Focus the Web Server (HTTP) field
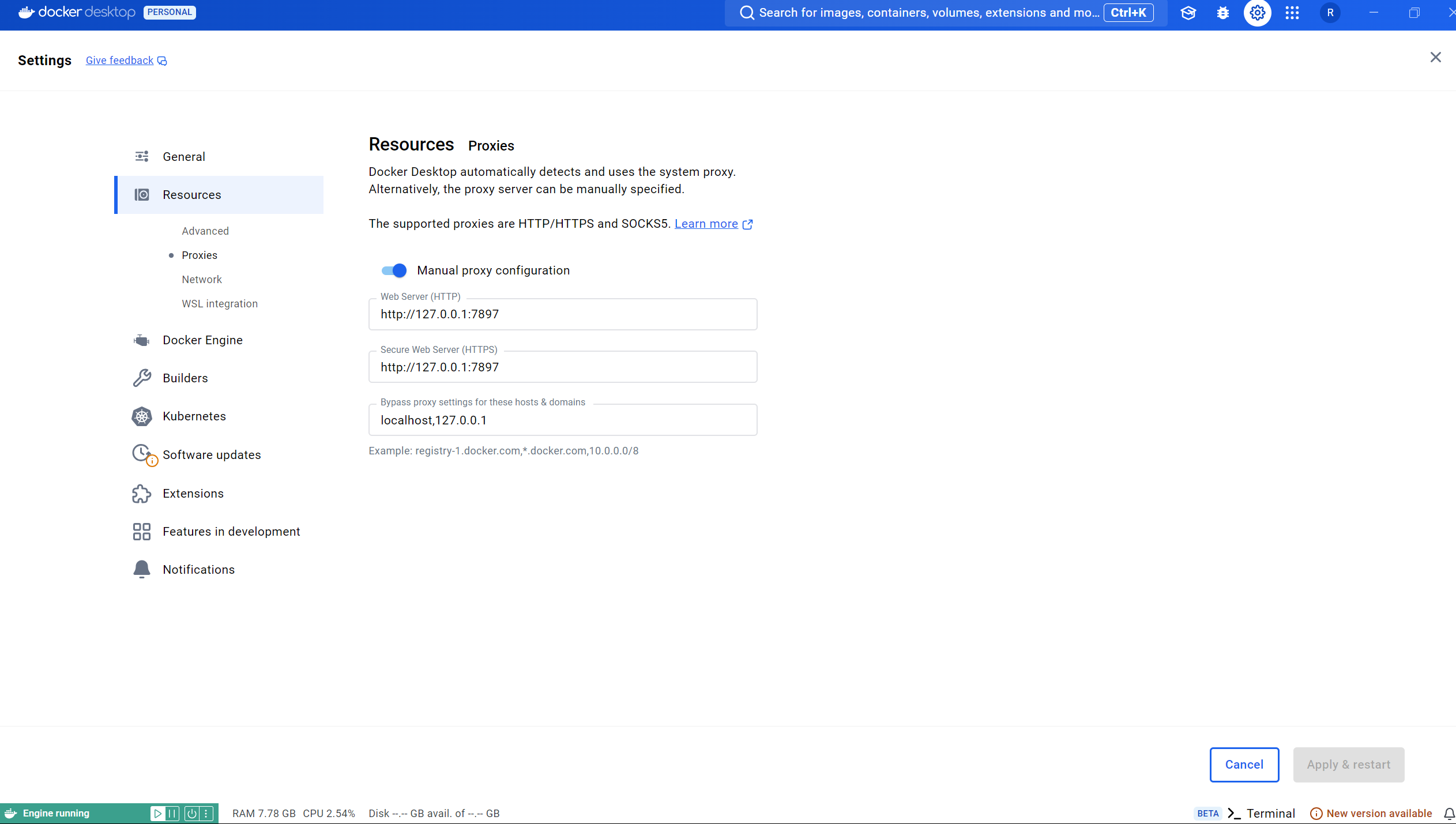1456x824 pixels. (x=563, y=314)
